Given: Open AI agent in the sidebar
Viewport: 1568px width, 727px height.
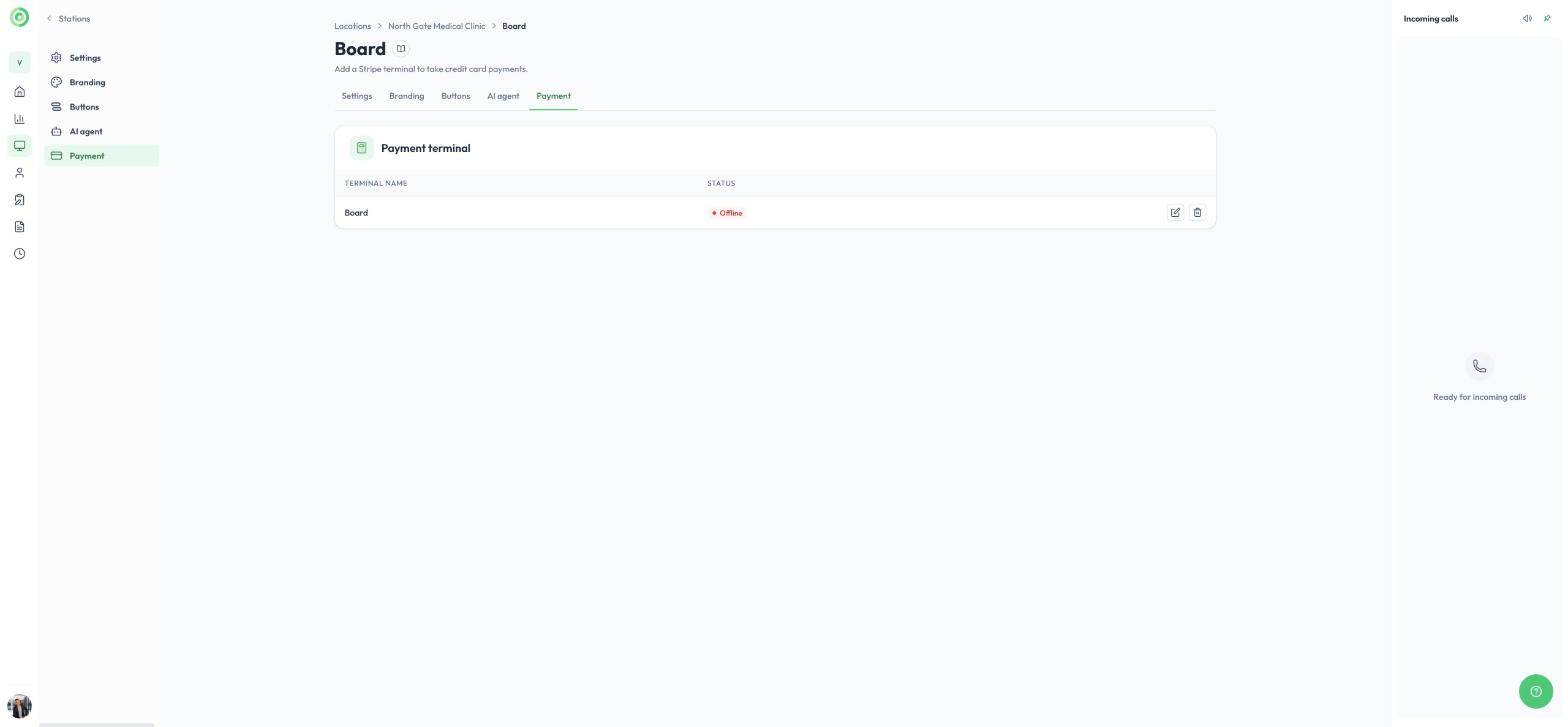Looking at the screenshot, I should tap(101, 132).
